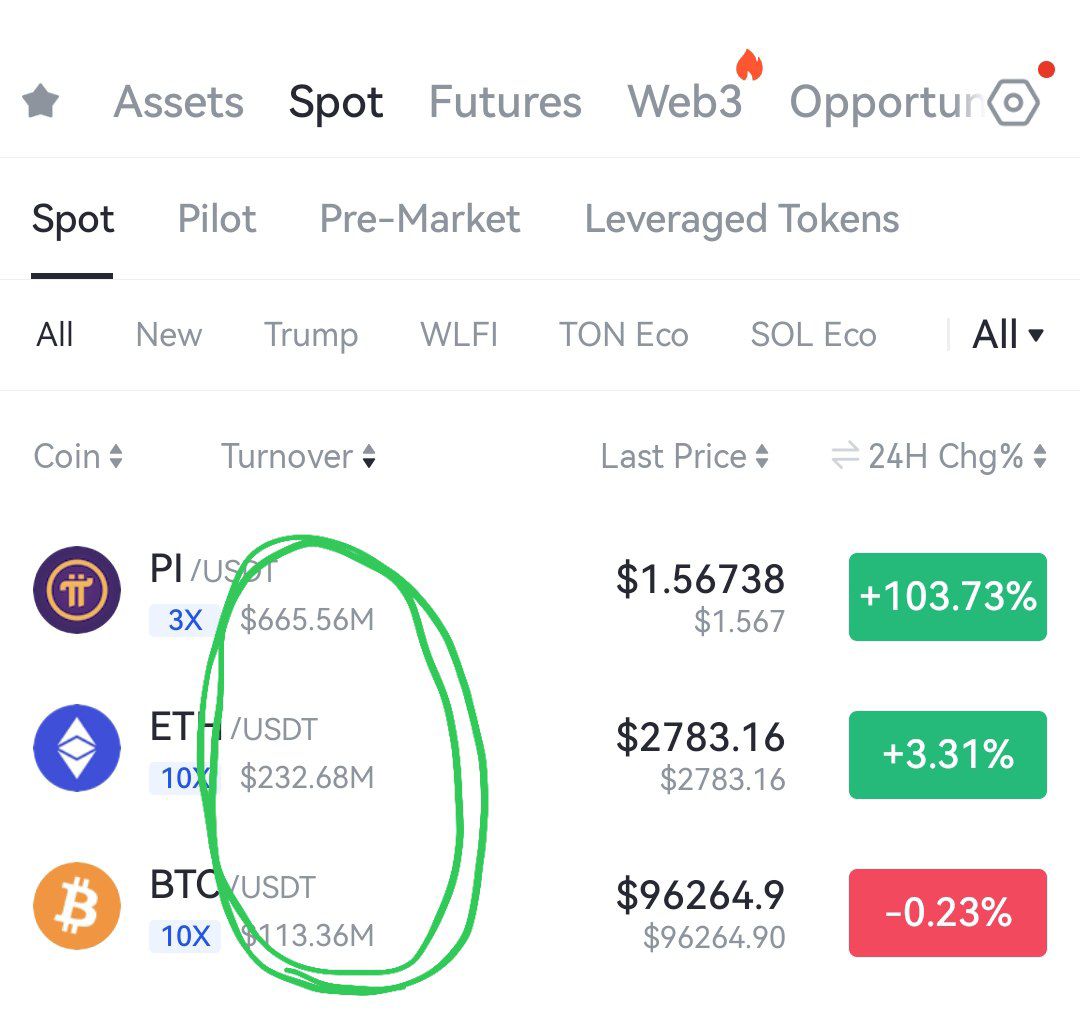Open the hexagon settings icon

tap(1013, 103)
